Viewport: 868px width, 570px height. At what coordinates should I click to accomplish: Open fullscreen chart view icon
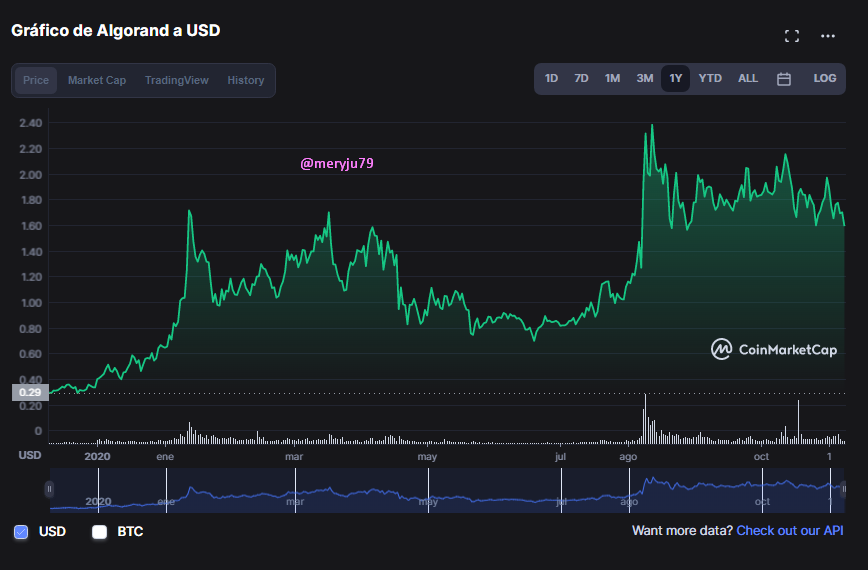click(x=792, y=36)
